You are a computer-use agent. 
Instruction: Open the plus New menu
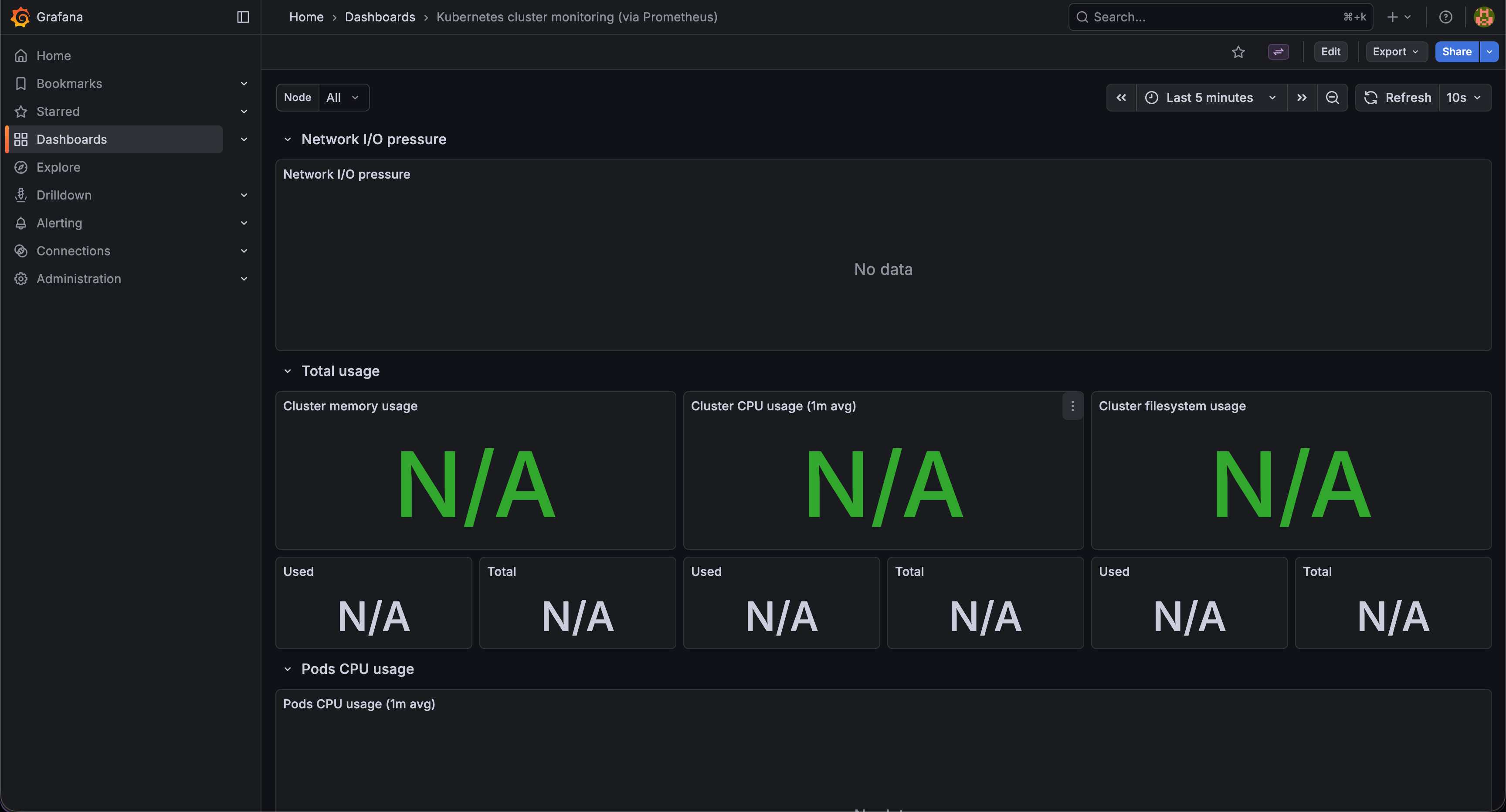coord(1398,17)
